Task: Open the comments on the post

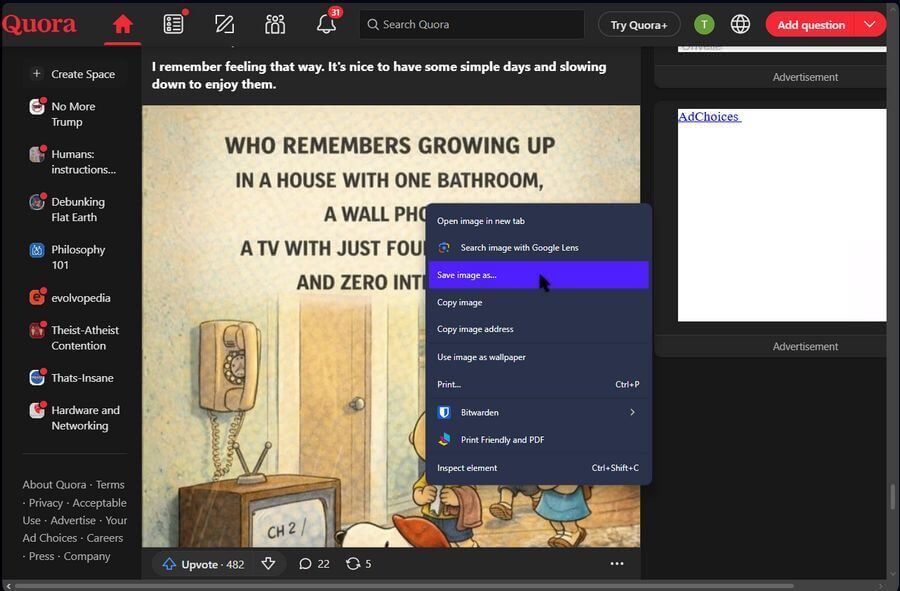Action: coord(314,564)
